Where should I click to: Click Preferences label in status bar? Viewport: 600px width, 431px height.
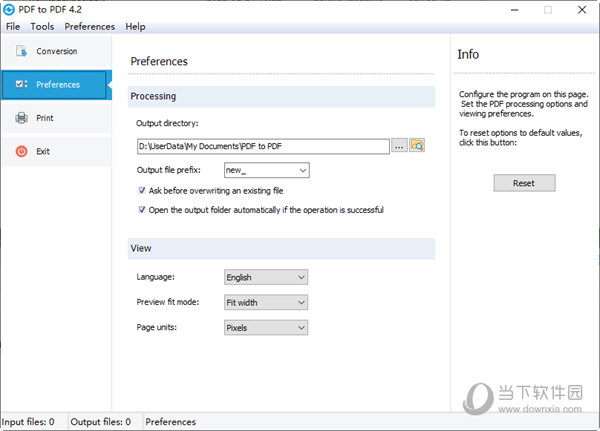pos(171,422)
